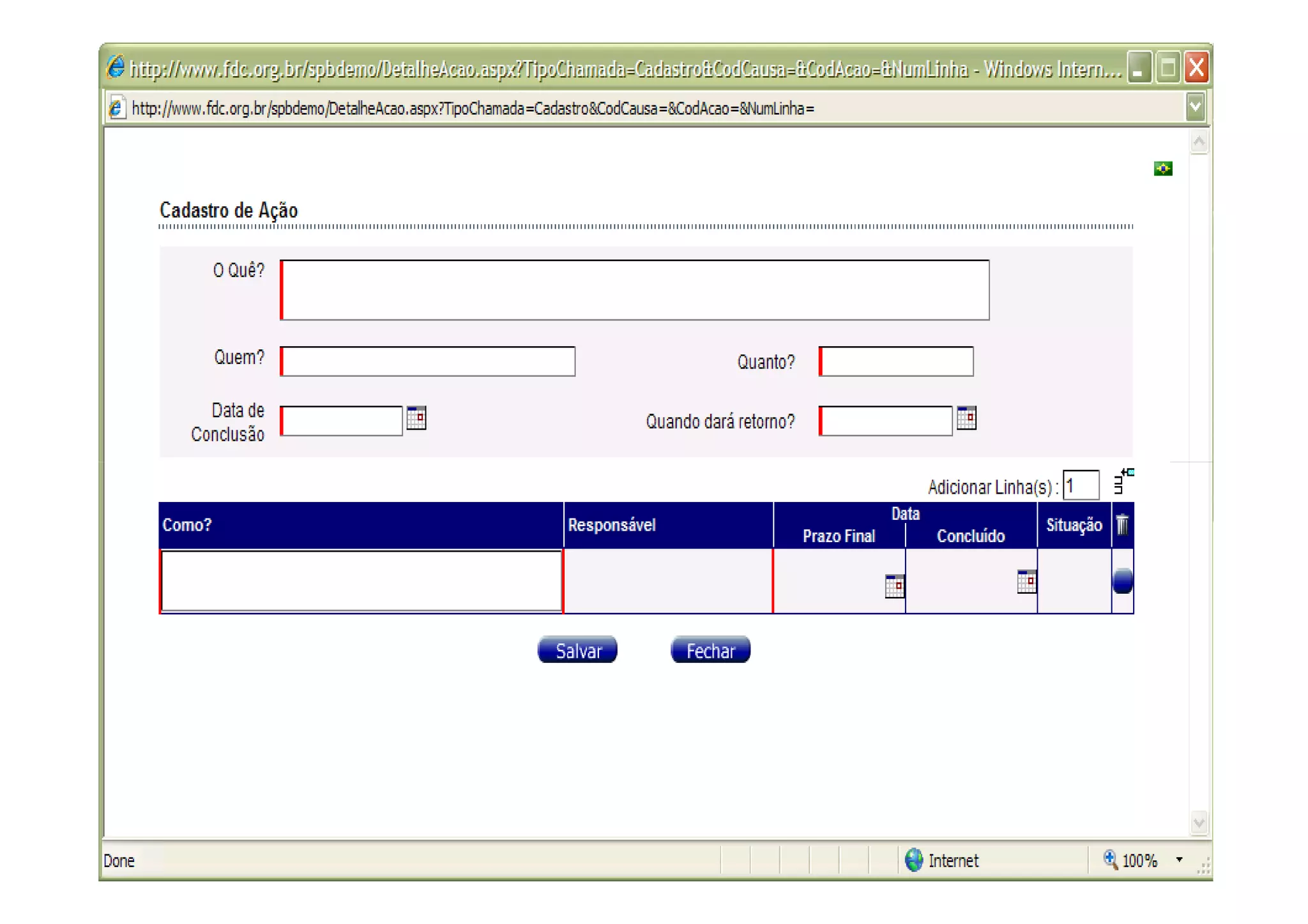Image resolution: width=1308 pixels, height=924 pixels.
Task: Click the scrollbar up arrow
Action: tap(1199, 142)
